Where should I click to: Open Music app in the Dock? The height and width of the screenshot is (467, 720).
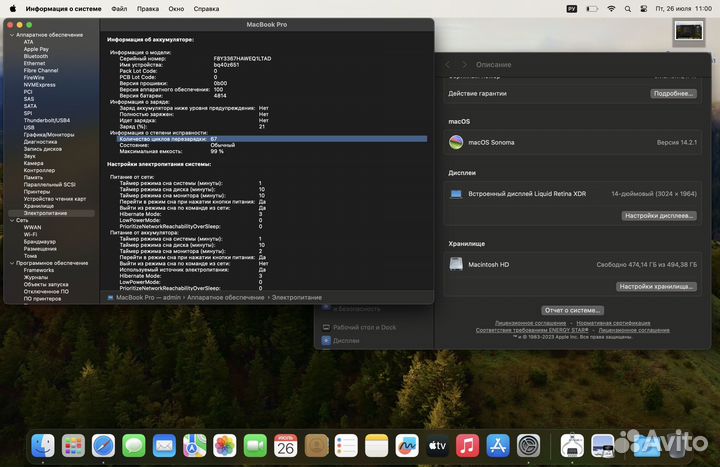point(467,445)
